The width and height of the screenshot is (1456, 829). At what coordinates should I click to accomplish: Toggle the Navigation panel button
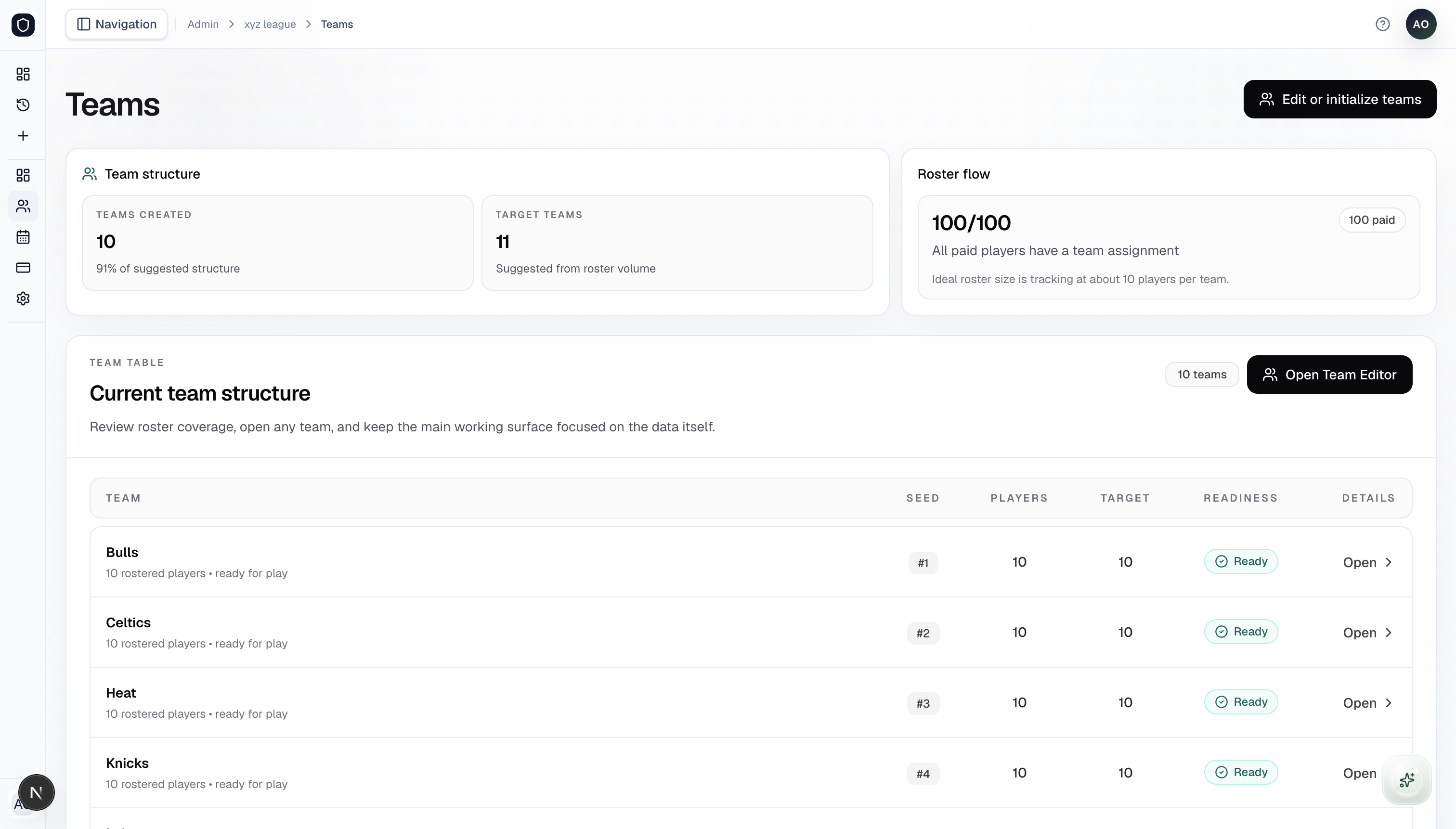(116, 24)
